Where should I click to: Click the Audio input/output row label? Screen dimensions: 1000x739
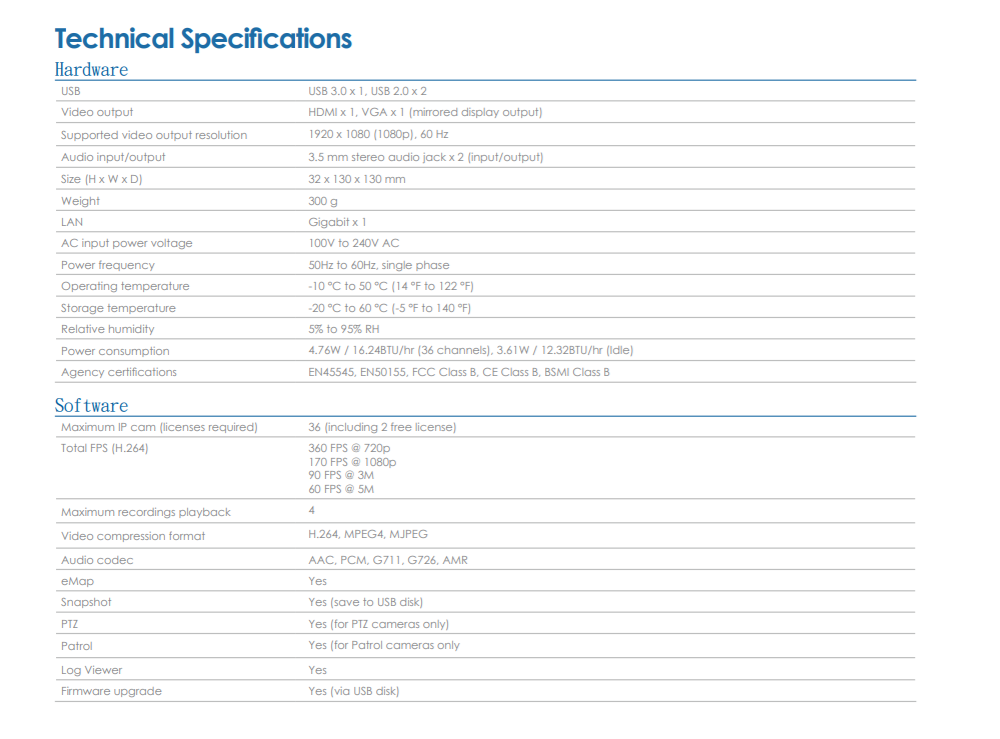click(113, 157)
